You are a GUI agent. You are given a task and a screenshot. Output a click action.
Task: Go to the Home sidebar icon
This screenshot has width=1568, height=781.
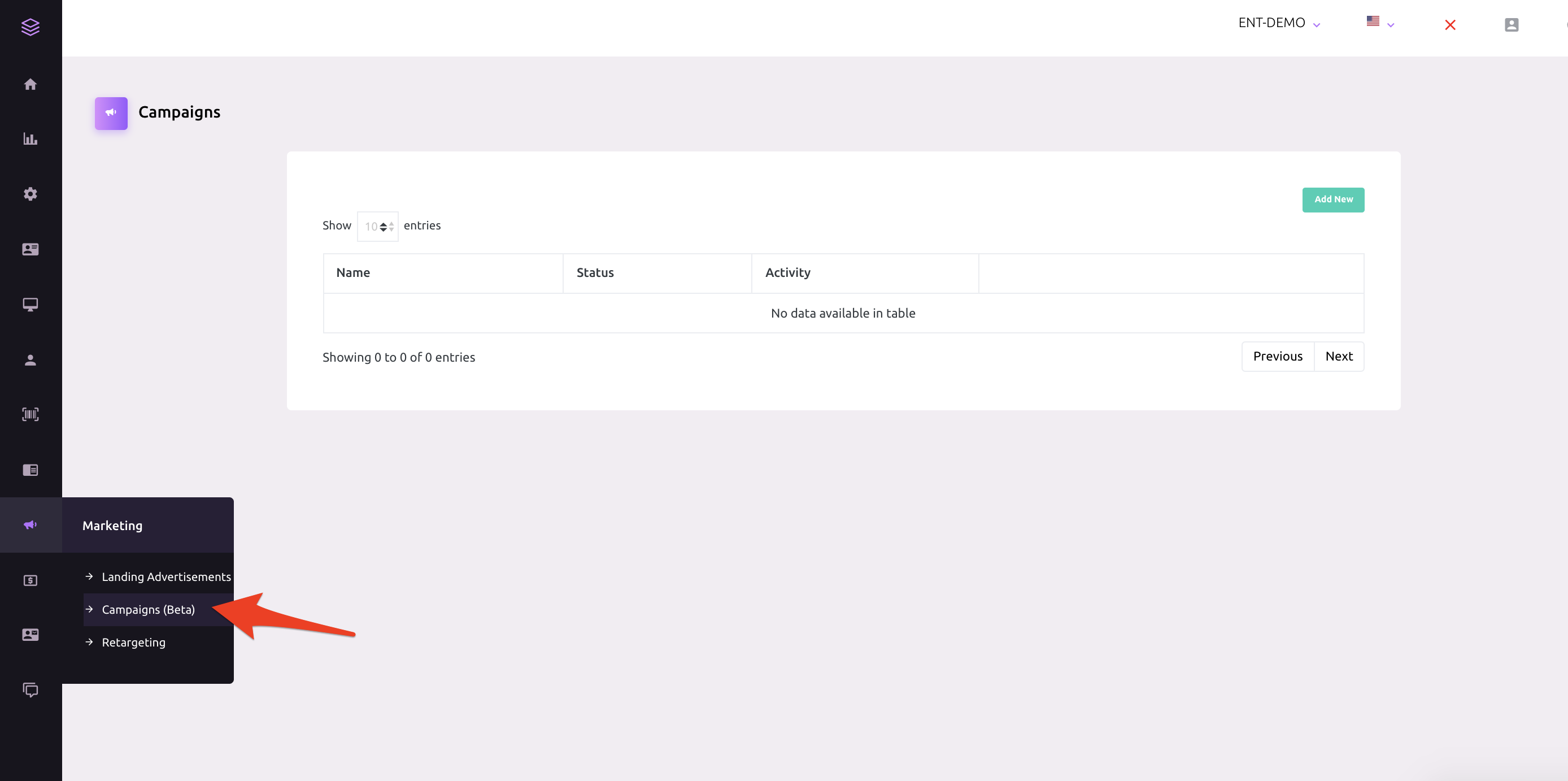31,84
